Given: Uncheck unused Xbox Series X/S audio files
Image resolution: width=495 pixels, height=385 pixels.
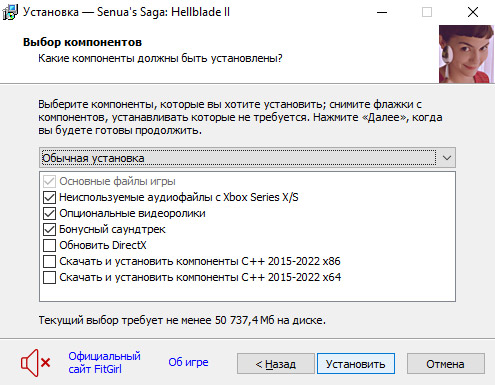Looking at the screenshot, I should point(49,197).
